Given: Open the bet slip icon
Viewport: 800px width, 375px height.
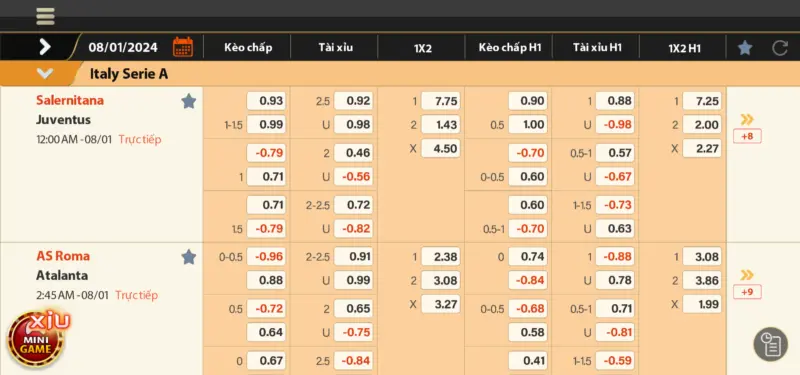Looking at the screenshot, I should (771, 344).
